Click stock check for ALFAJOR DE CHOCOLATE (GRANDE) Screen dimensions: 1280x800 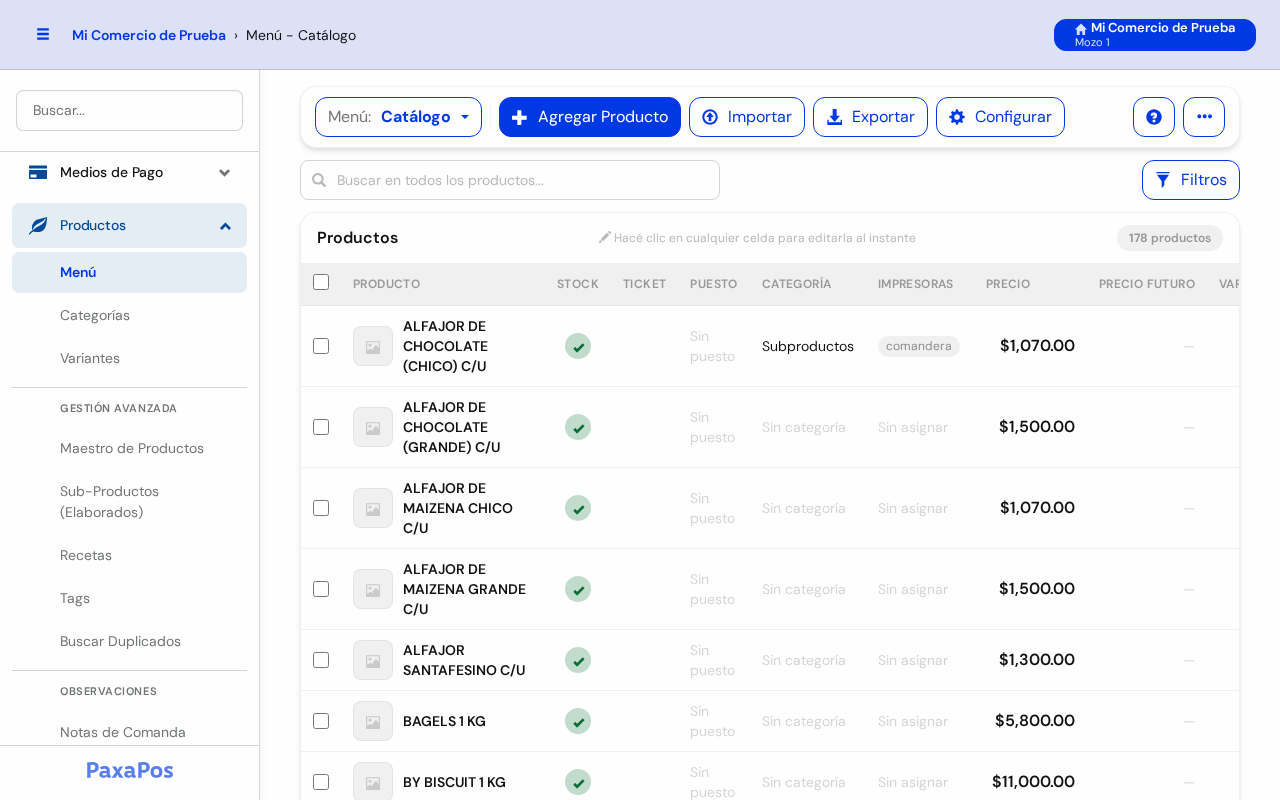tap(578, 427)
